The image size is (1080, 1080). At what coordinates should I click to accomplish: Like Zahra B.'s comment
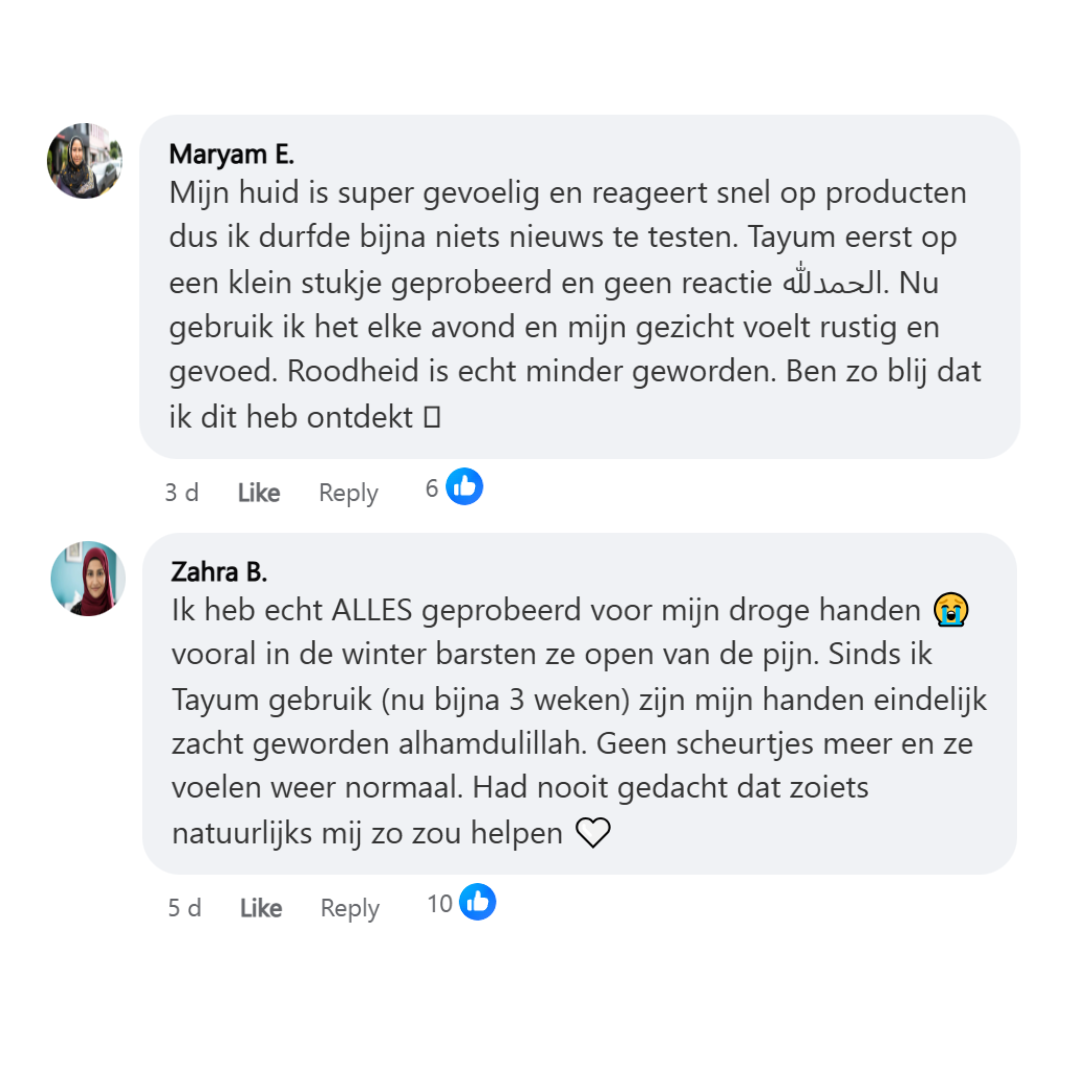(261, 908)
